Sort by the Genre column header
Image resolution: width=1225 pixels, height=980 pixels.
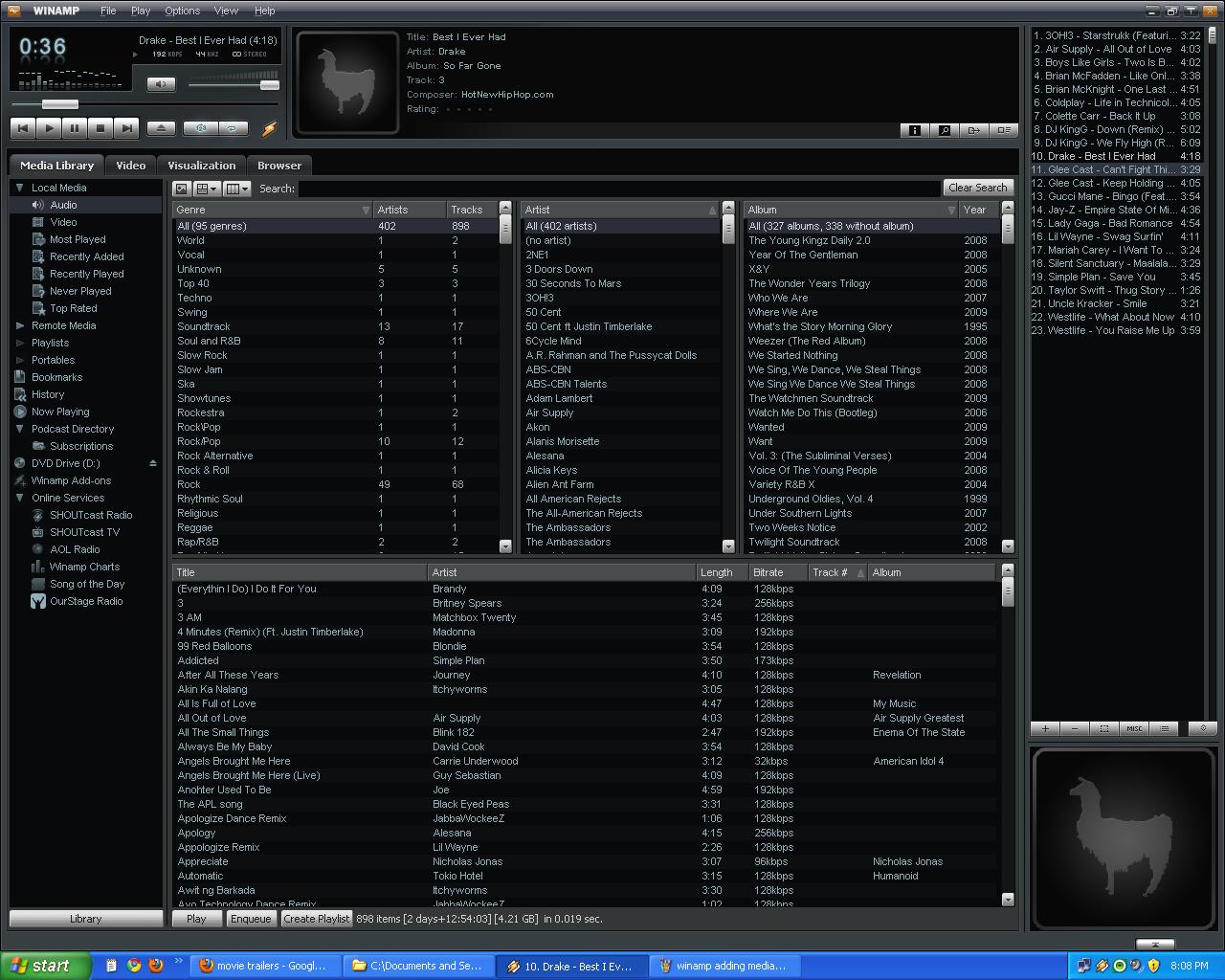(x=273, y=210)
